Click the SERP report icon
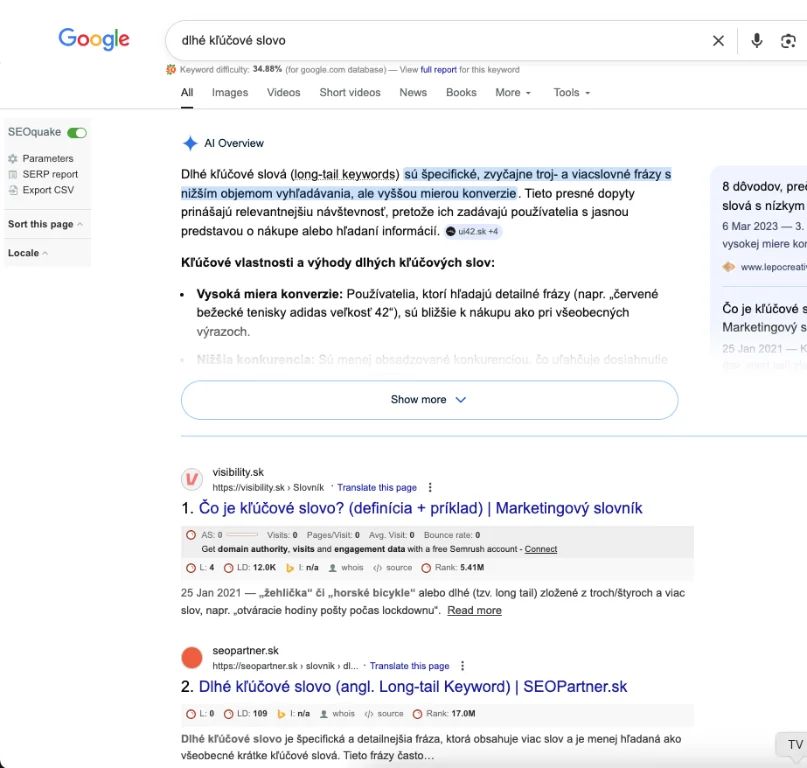 13,174
